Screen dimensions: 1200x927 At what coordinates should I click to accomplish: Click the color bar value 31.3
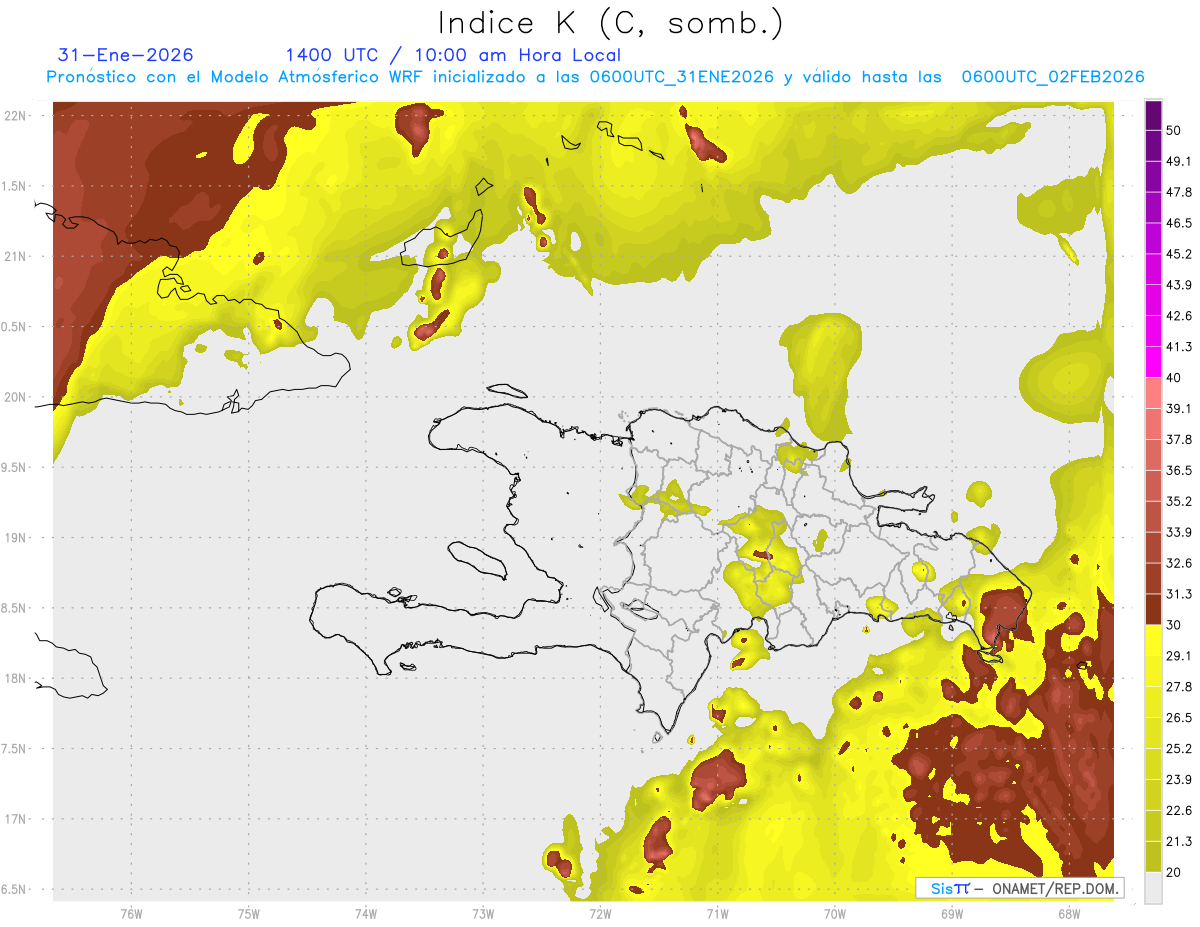(1179, 594)
